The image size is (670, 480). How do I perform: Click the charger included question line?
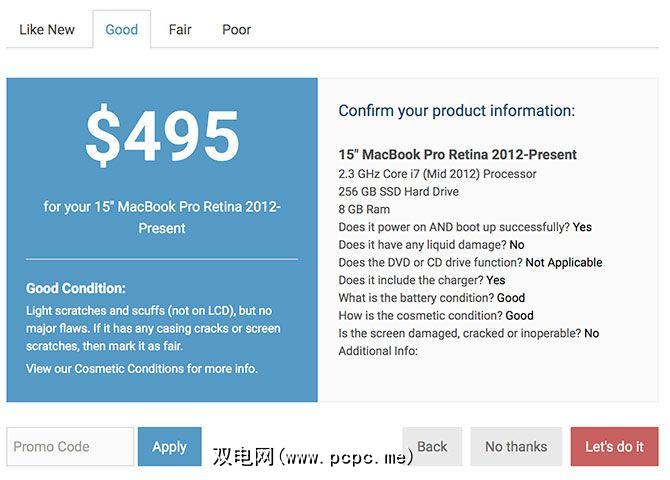tap(421, 280)
